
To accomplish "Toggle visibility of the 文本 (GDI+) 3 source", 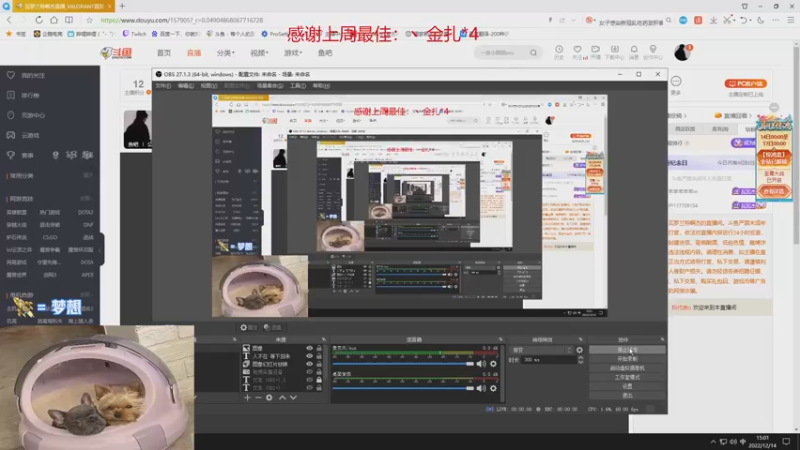I will pos(309,380).
